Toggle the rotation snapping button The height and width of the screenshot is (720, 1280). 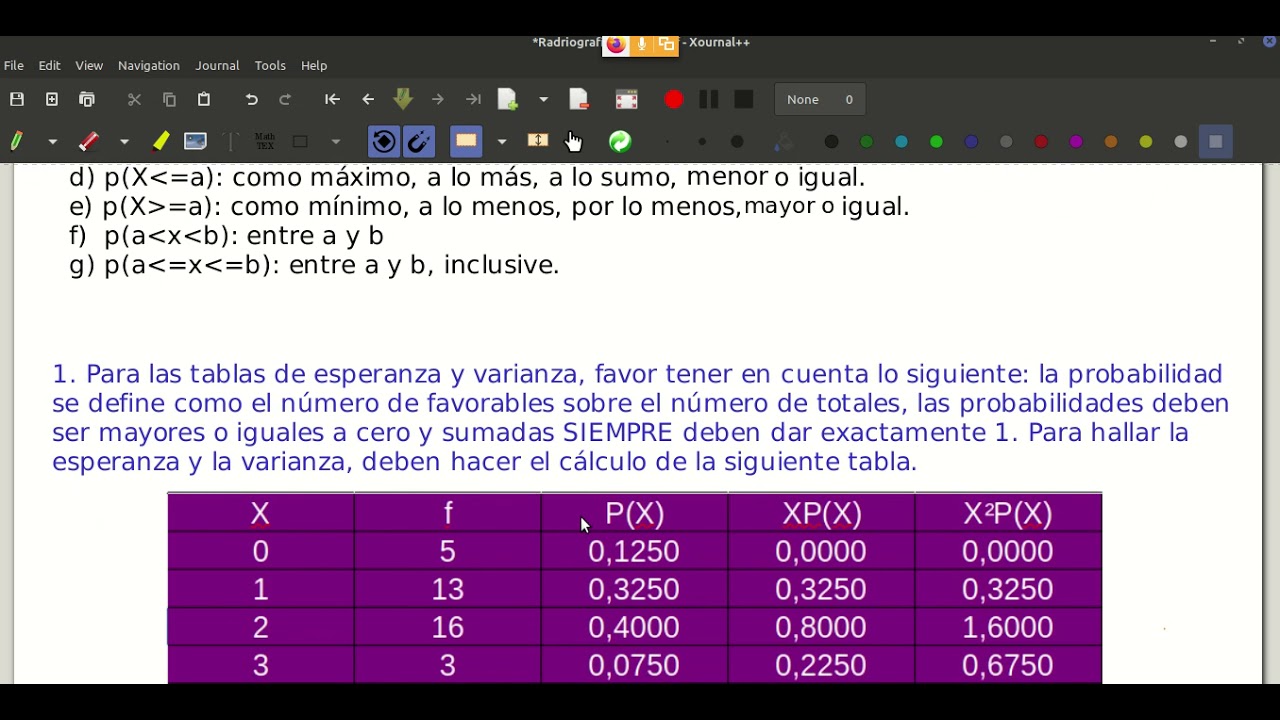[383, 141]
